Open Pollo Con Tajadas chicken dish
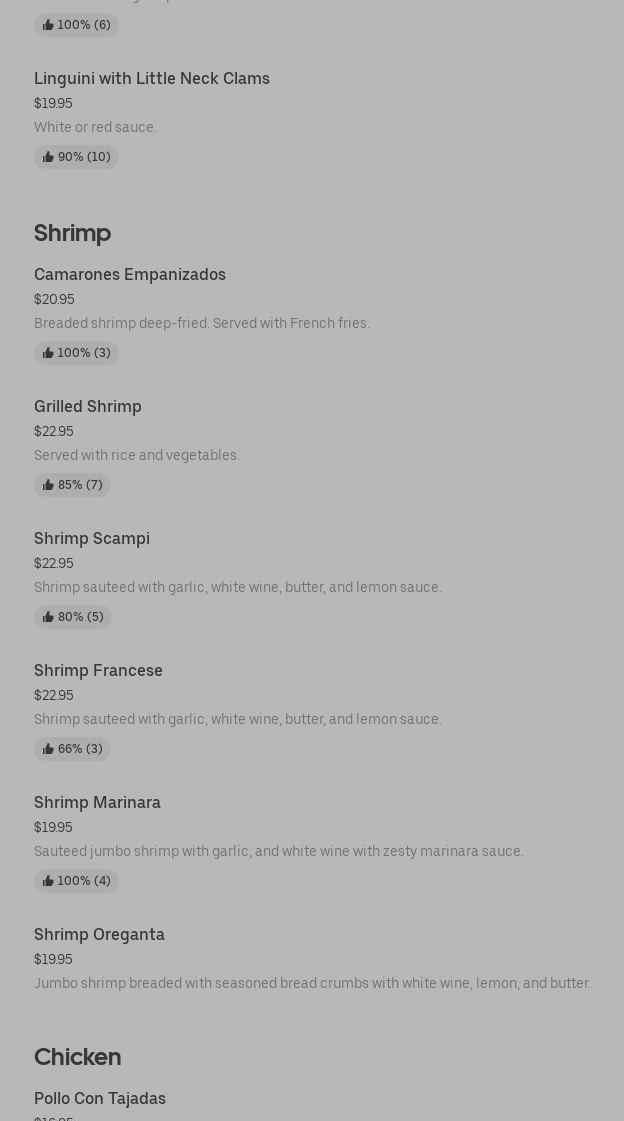The image size is (624, 1121). tap(100, 1098)
